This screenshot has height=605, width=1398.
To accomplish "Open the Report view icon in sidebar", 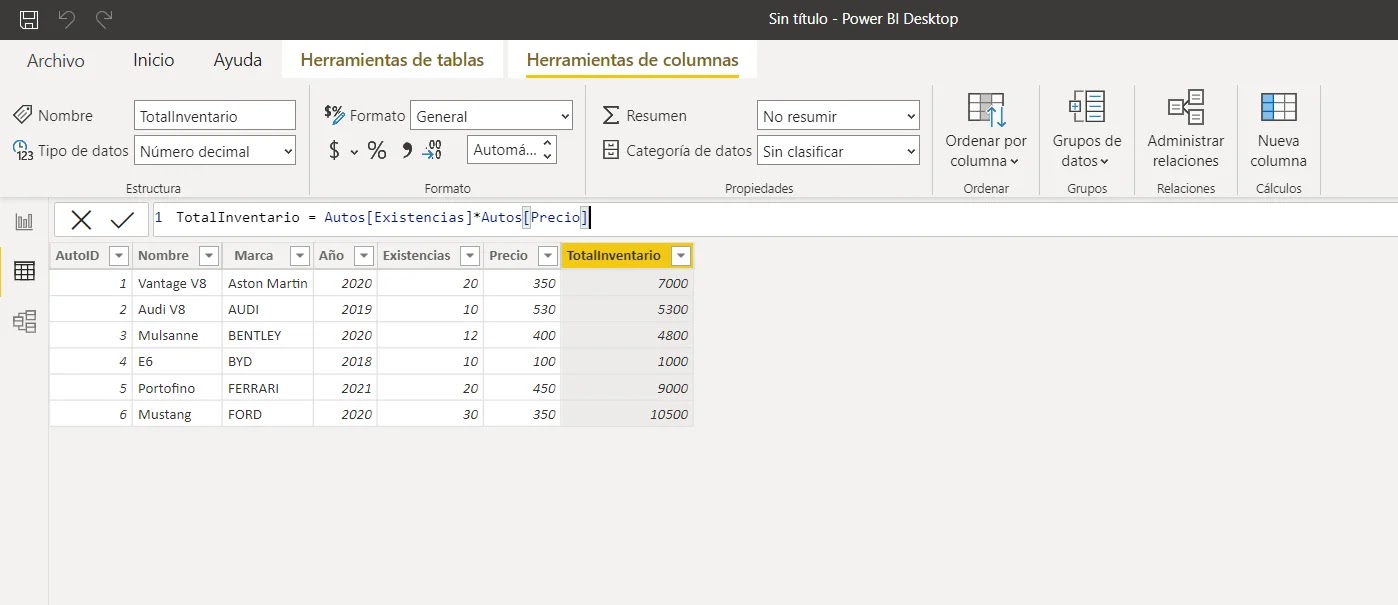I will tap(24, 222).
